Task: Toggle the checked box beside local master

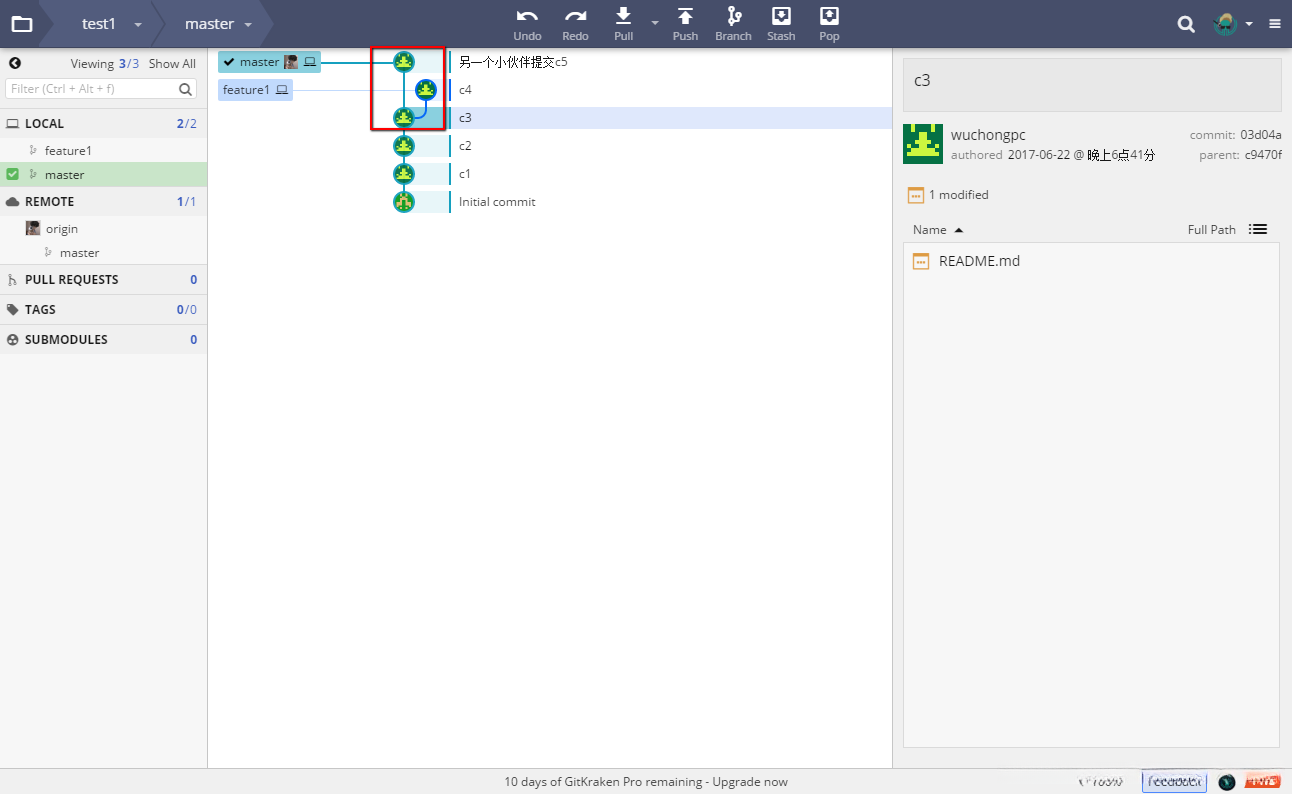Action: (x=13, y=175)
